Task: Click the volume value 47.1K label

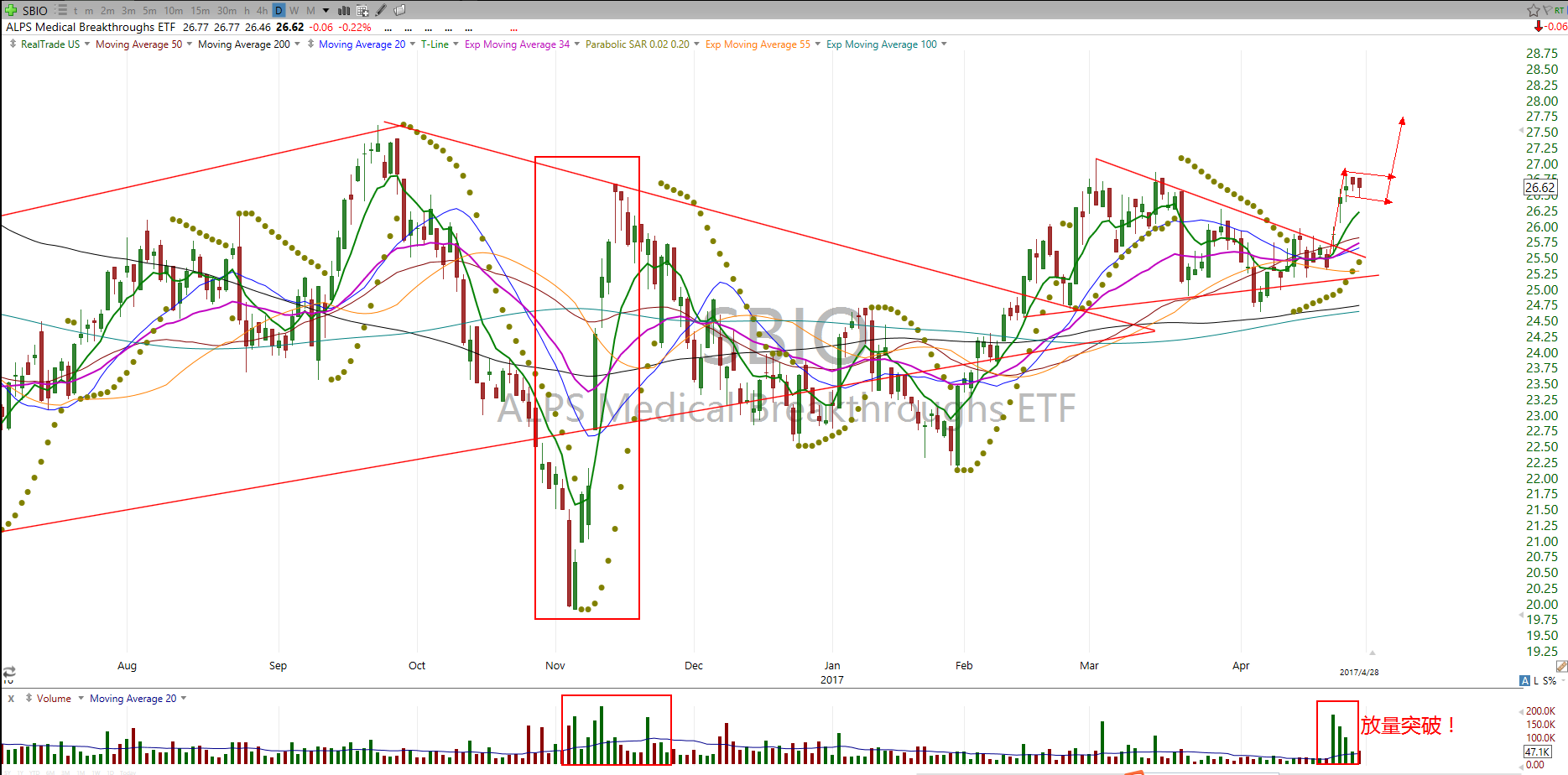Action: (1537, 752)
